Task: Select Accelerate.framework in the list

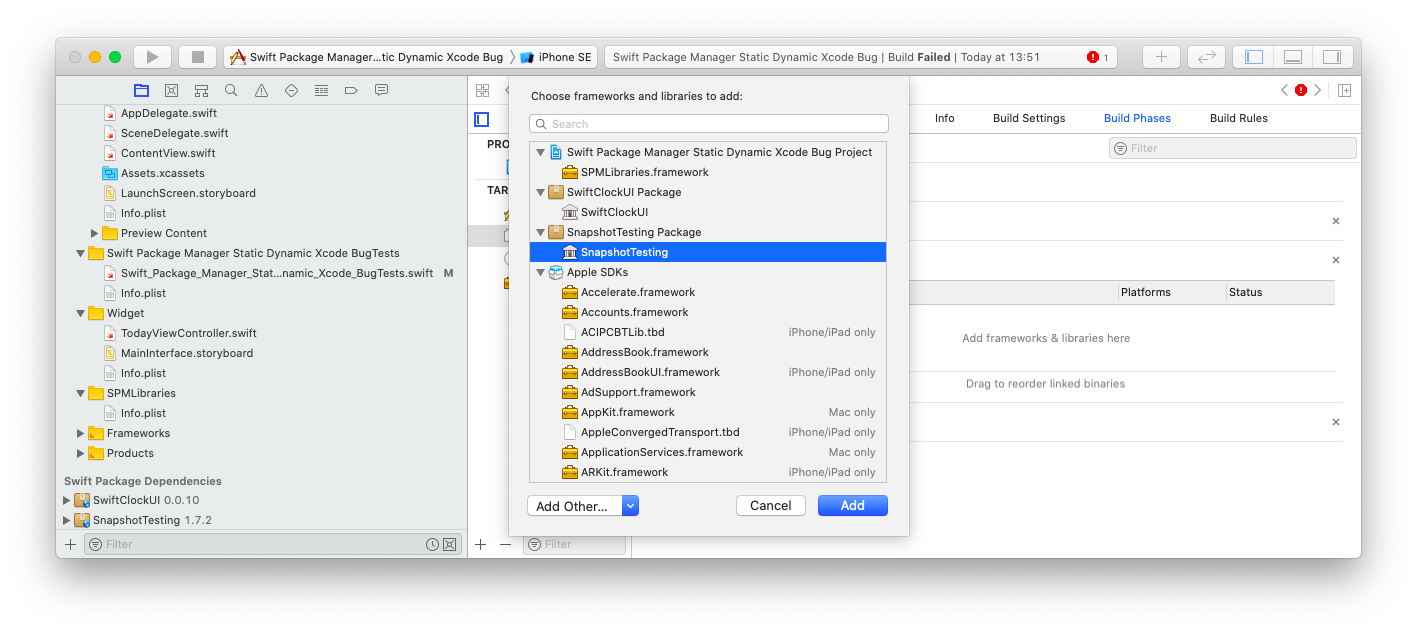Action: 708,292
